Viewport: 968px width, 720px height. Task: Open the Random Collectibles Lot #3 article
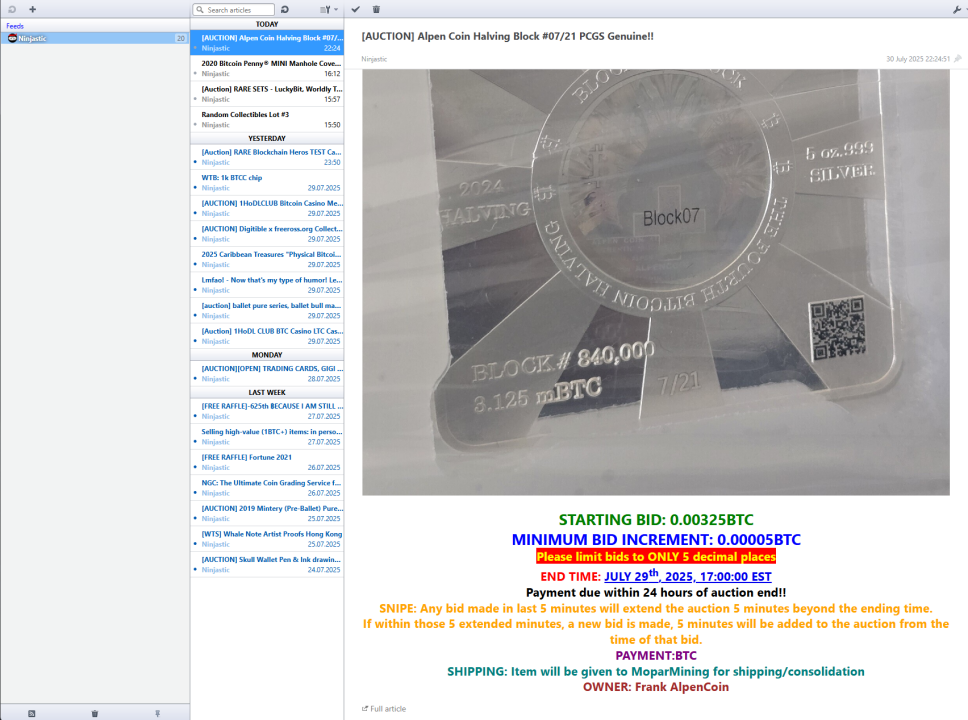point(267,120)
